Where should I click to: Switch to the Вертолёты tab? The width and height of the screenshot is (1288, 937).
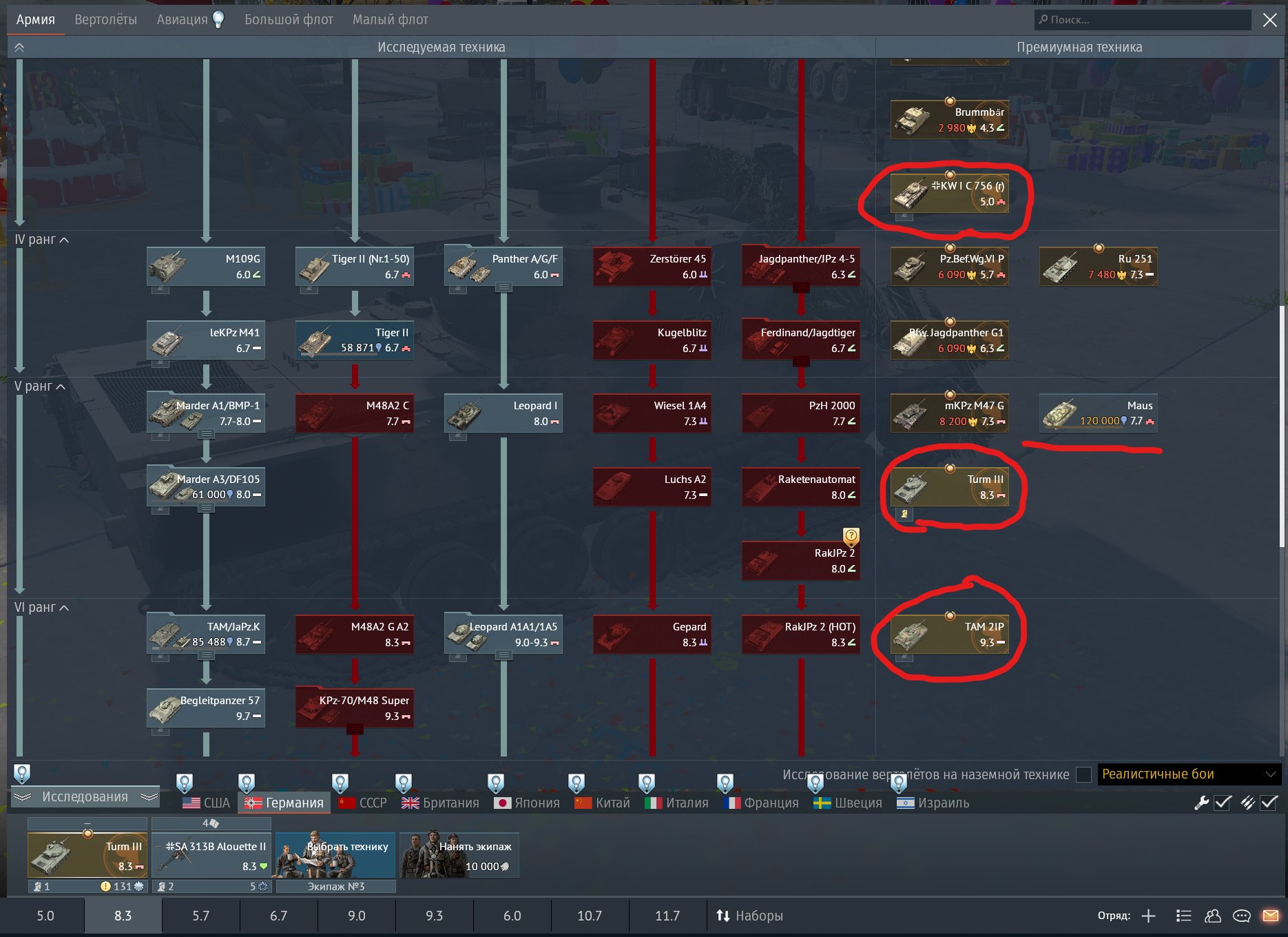pos(105,19)
